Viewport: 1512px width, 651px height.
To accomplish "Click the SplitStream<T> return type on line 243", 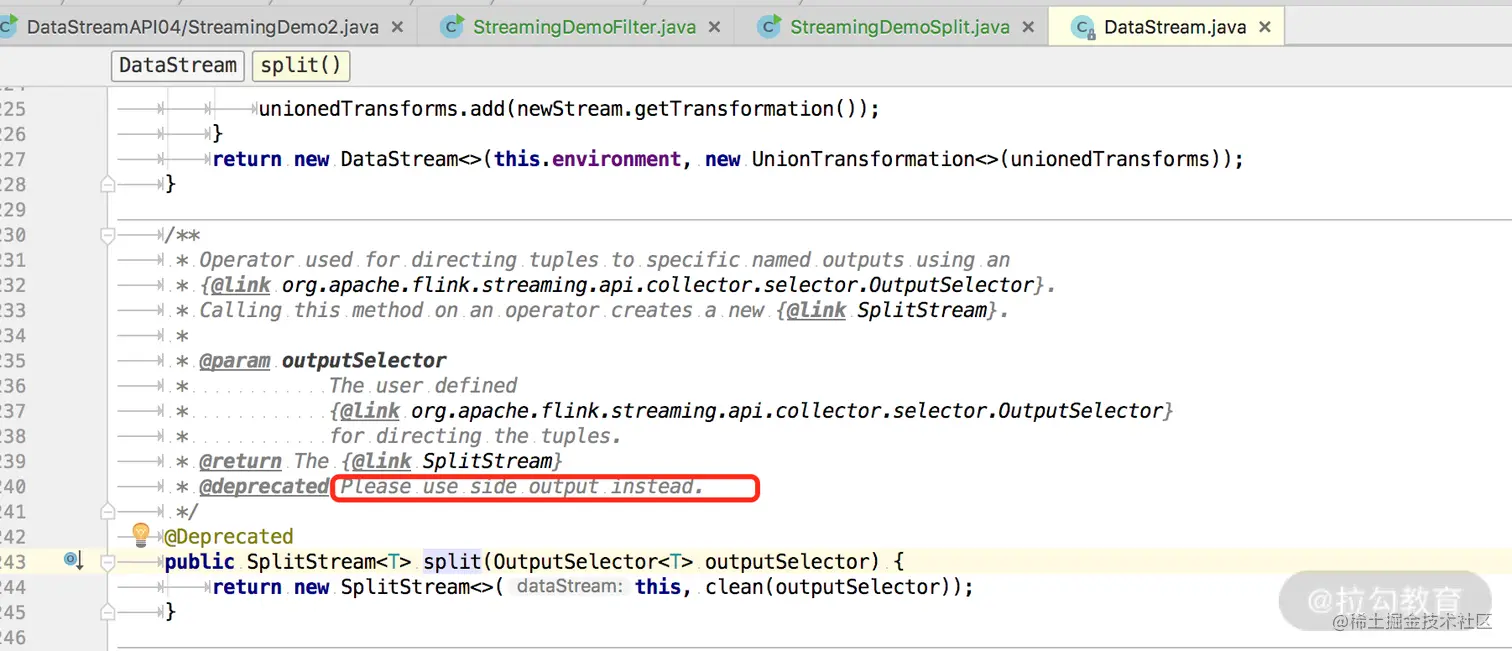I will click(x=329, y=562).
